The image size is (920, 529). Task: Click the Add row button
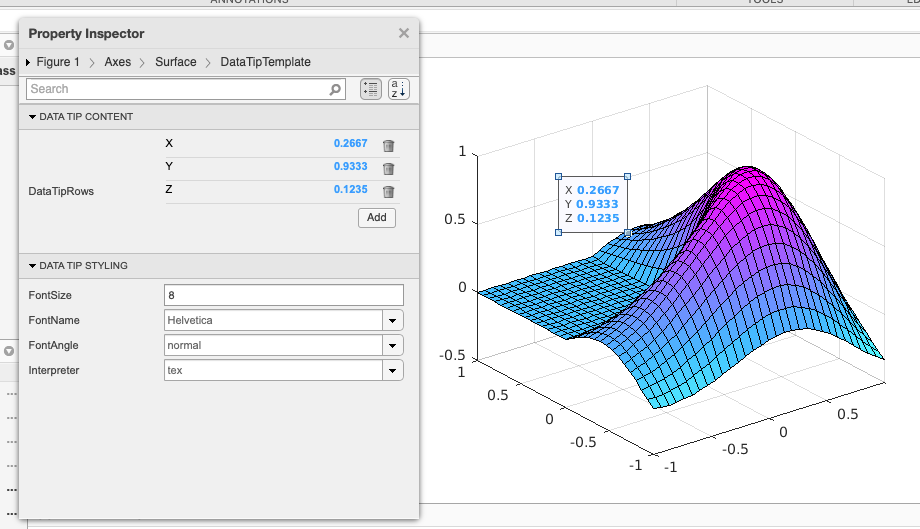tap(377, 218)
